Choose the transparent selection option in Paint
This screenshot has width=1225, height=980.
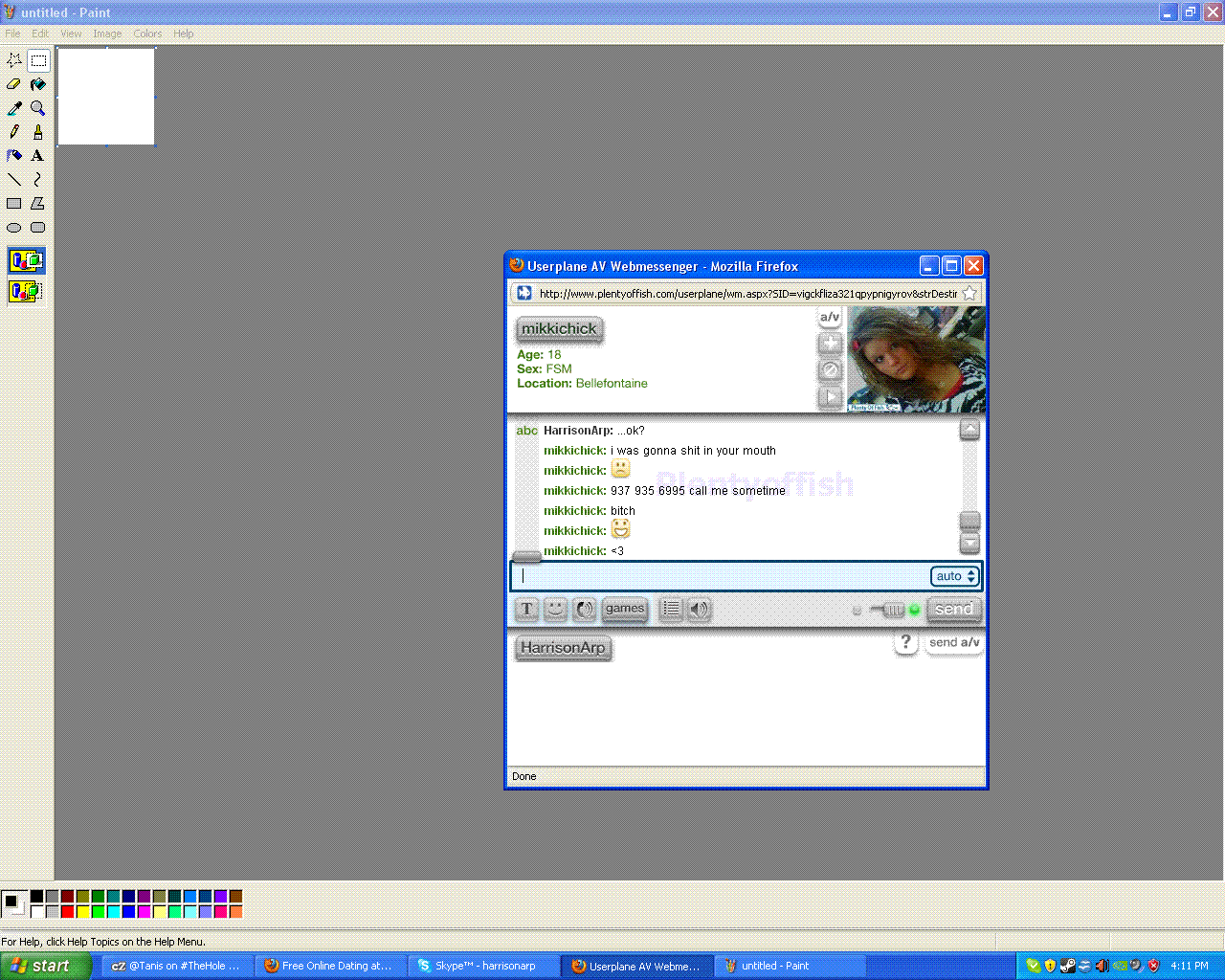point(26,290)
